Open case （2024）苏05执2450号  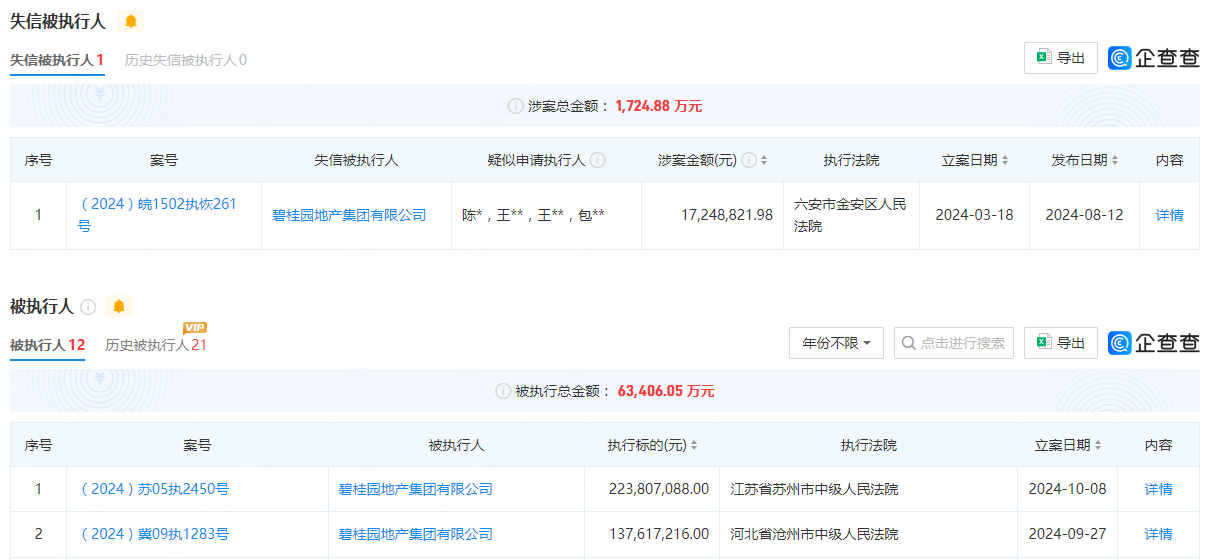[x=153, y=489]
